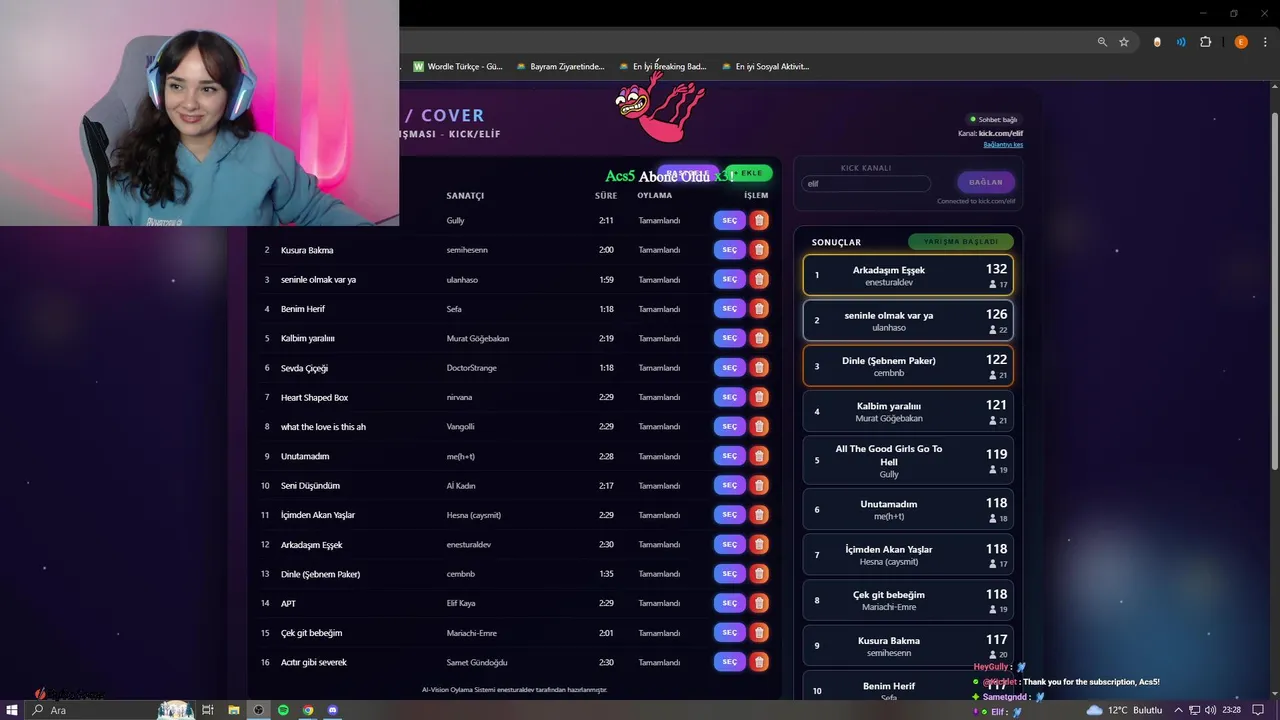Trash the Acıtır gibi severek entry
1280x720 pixels.
coord(759,662)
